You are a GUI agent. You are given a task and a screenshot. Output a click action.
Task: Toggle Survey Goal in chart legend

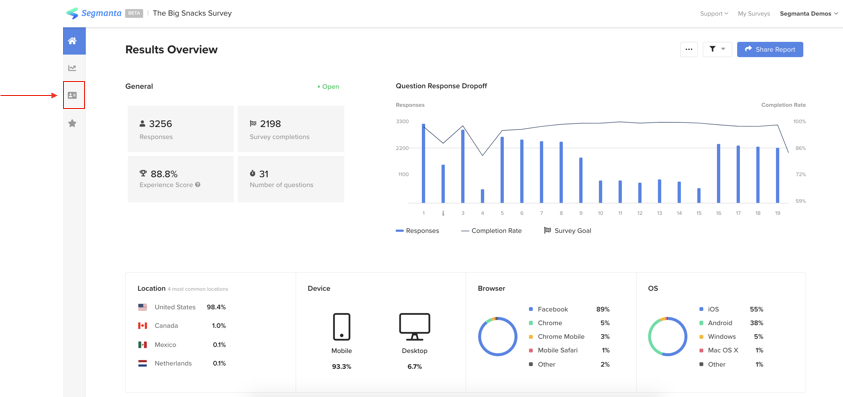point(567,231)
